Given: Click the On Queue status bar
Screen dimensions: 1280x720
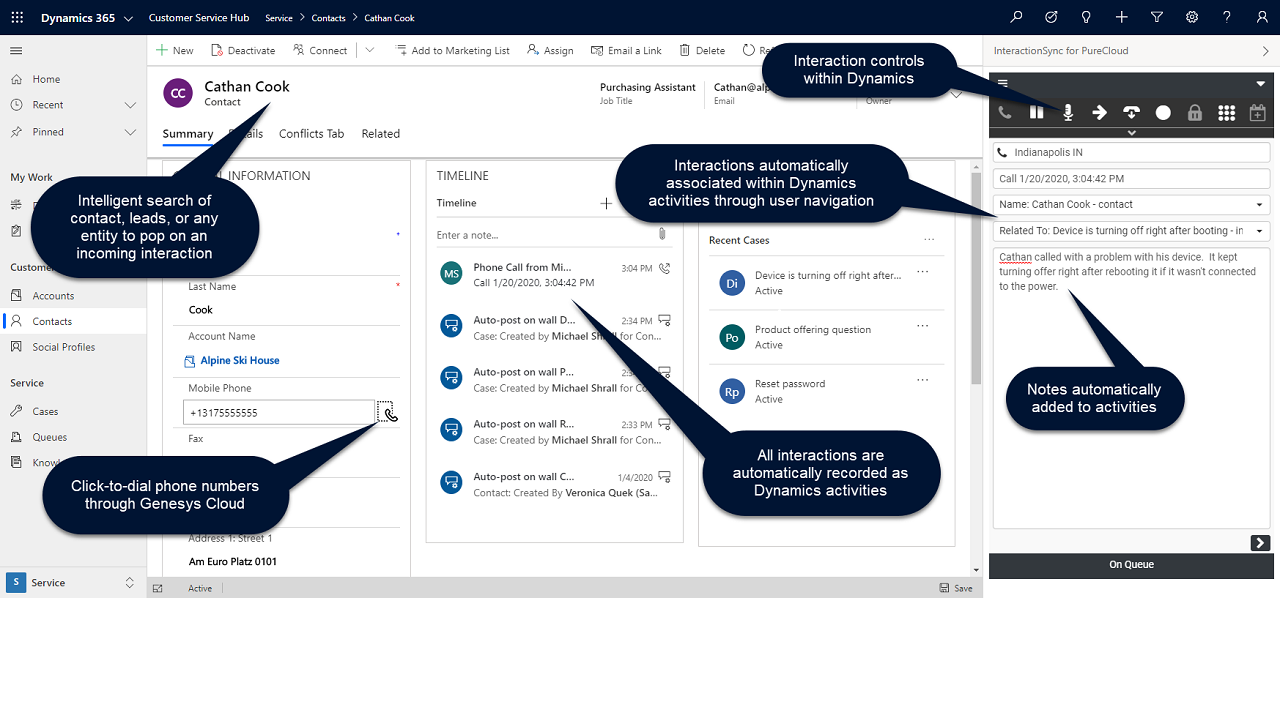Looking at the screenshot, I should point(1131,565).
